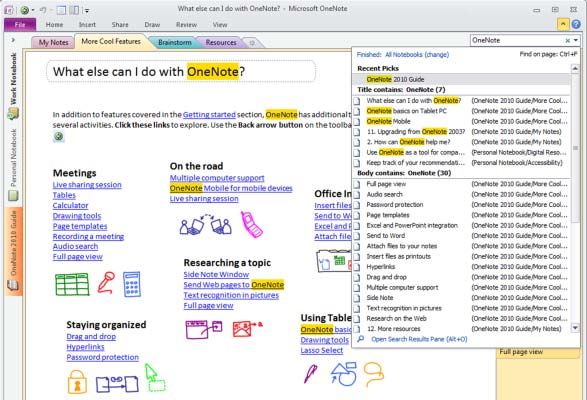Screen dimensions: 587x400
Task: Change search scope via All Notebooks (change) link
Action: pyautogui.click(x=417, y=55)
